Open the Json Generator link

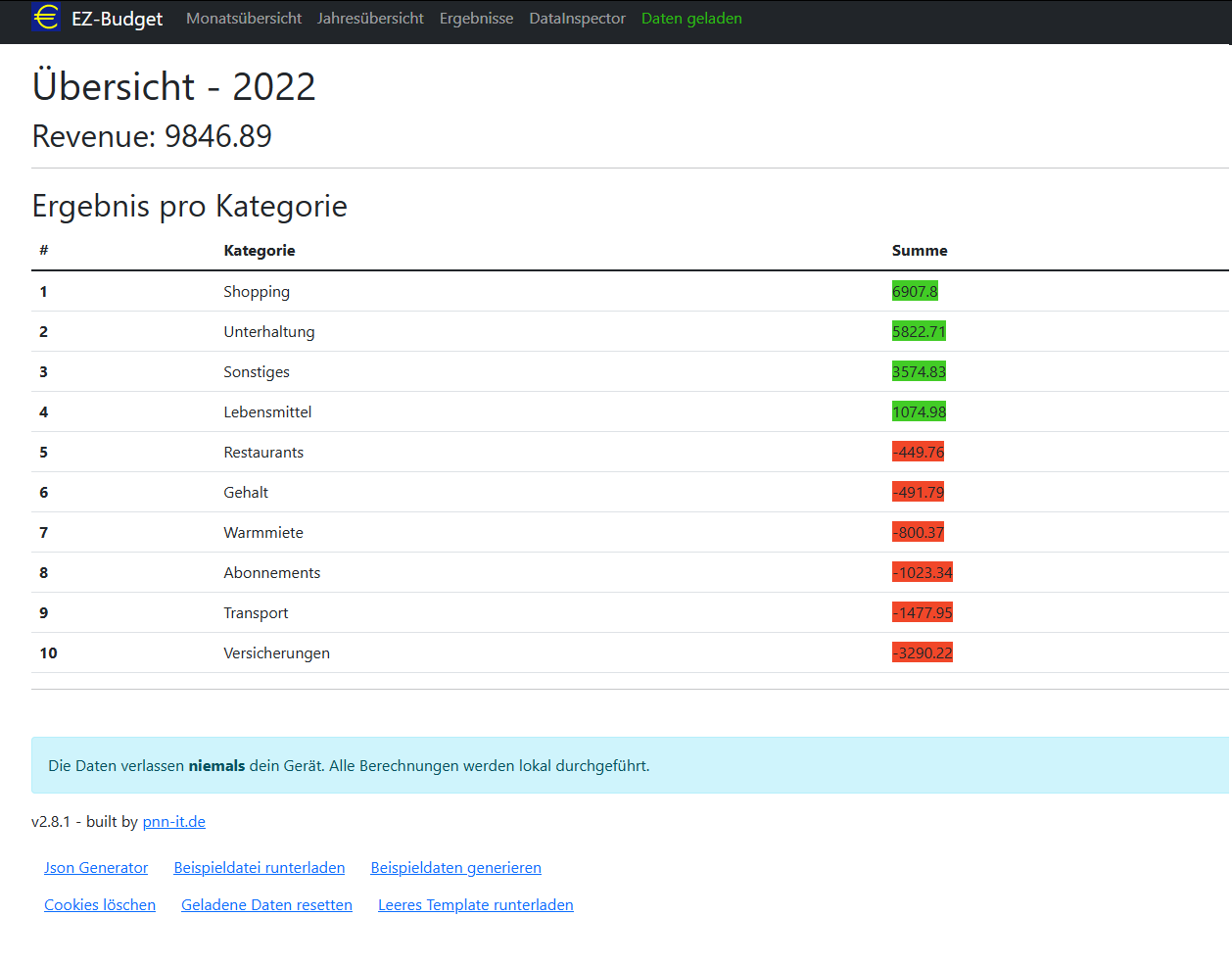(96, 868)
